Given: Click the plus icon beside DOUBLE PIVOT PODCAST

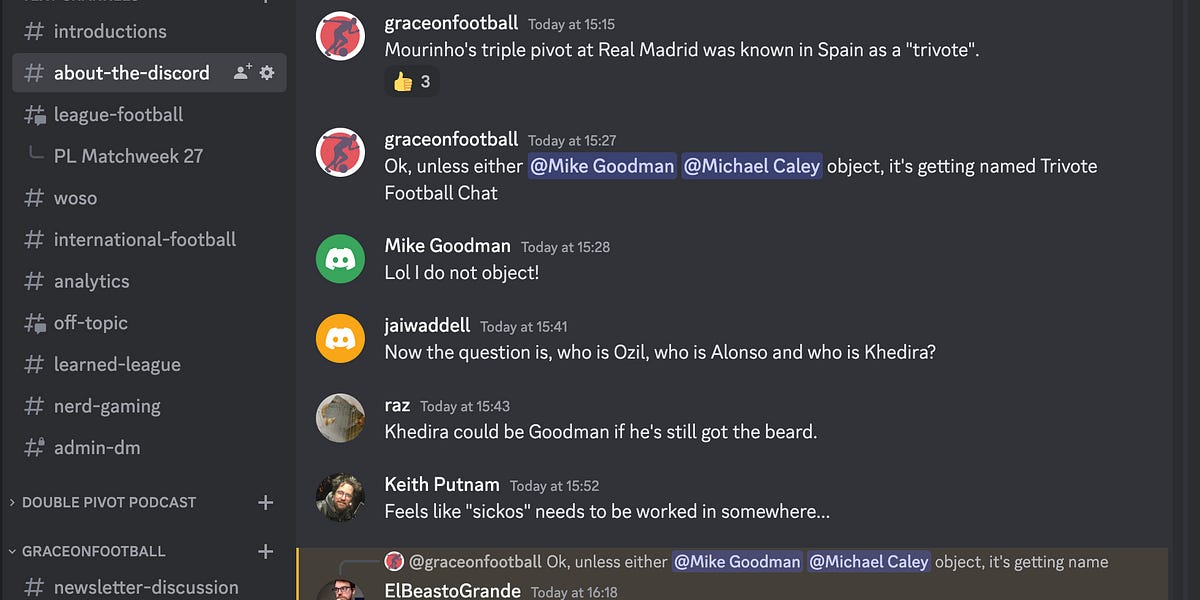Looking at the screenshot, I should 265,502.
